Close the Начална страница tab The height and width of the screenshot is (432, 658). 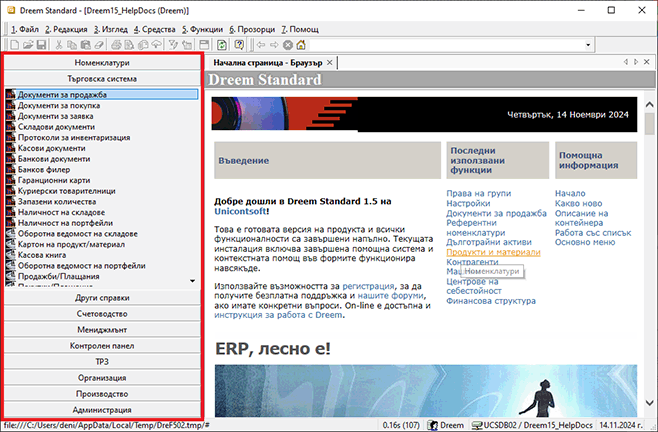pyautogui.click(x=330, y=63)
